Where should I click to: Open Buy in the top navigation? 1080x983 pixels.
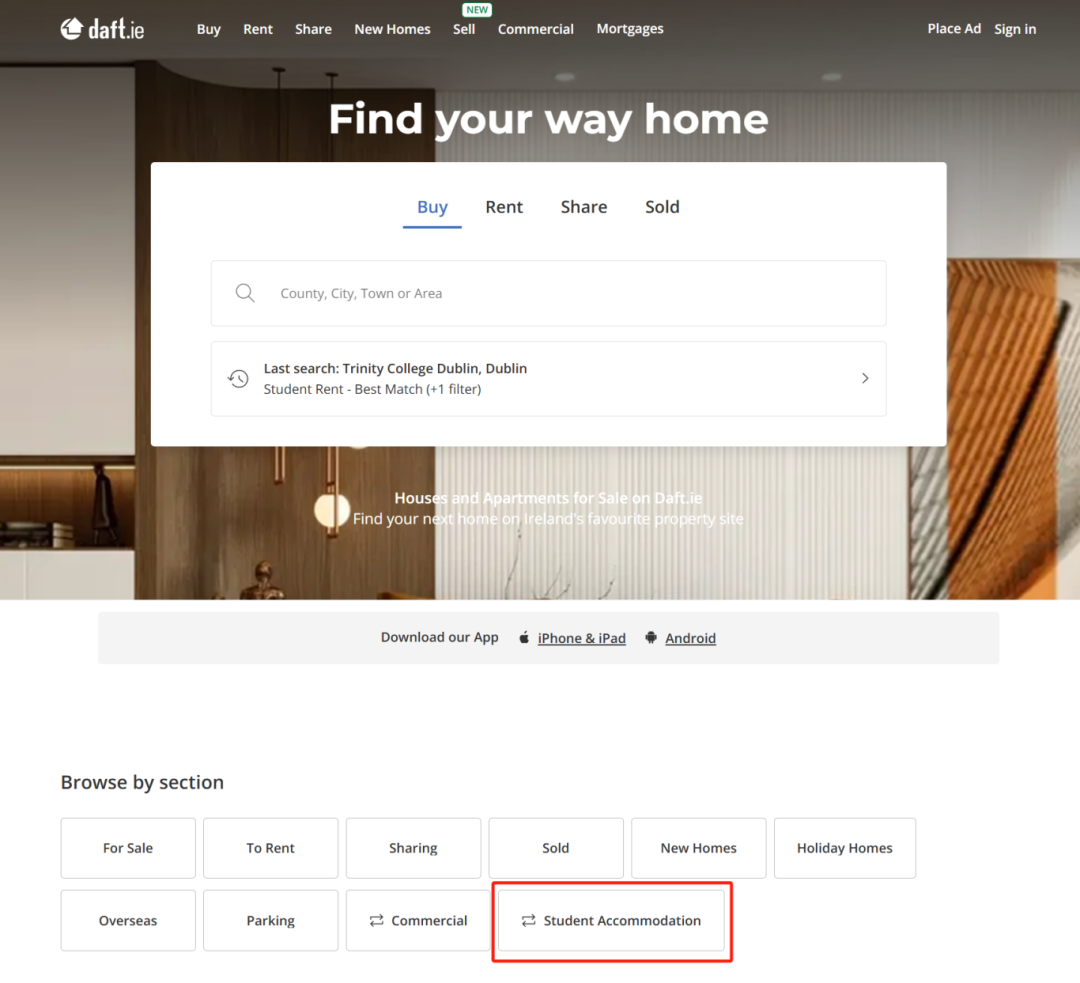pyautogui.click(x=209, y=29)
